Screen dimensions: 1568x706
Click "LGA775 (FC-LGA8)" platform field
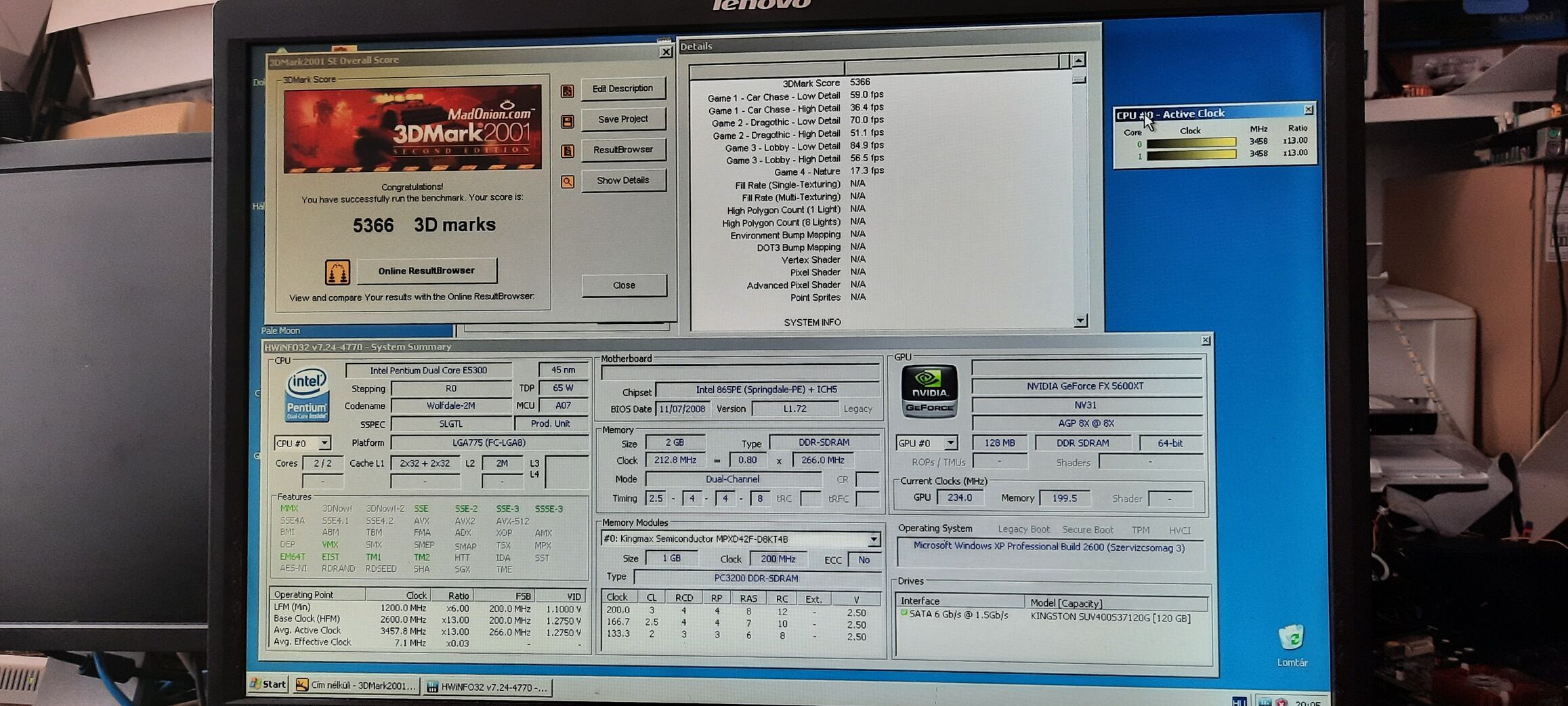click(489, 443)
